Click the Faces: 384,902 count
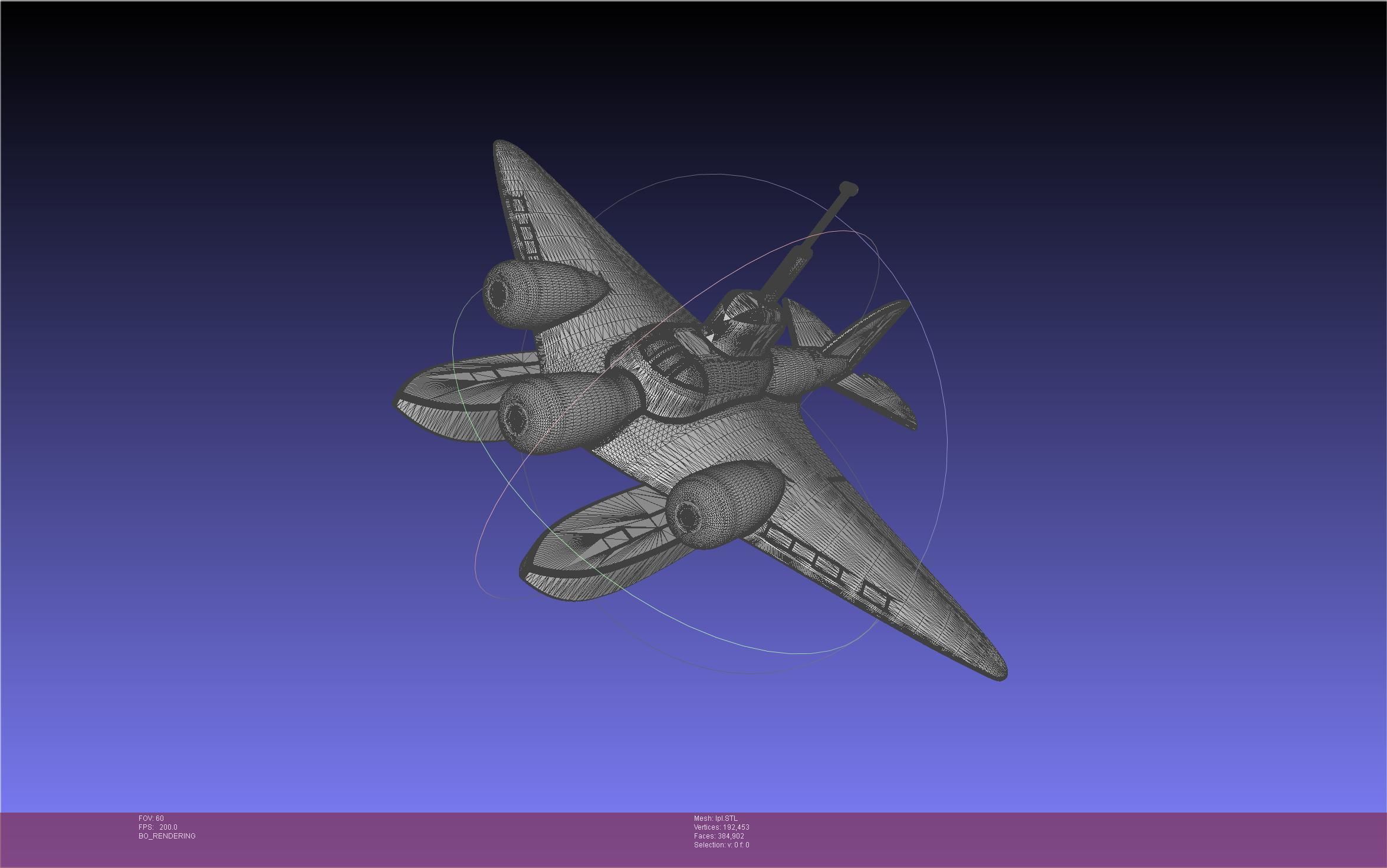 click(719, 836)
